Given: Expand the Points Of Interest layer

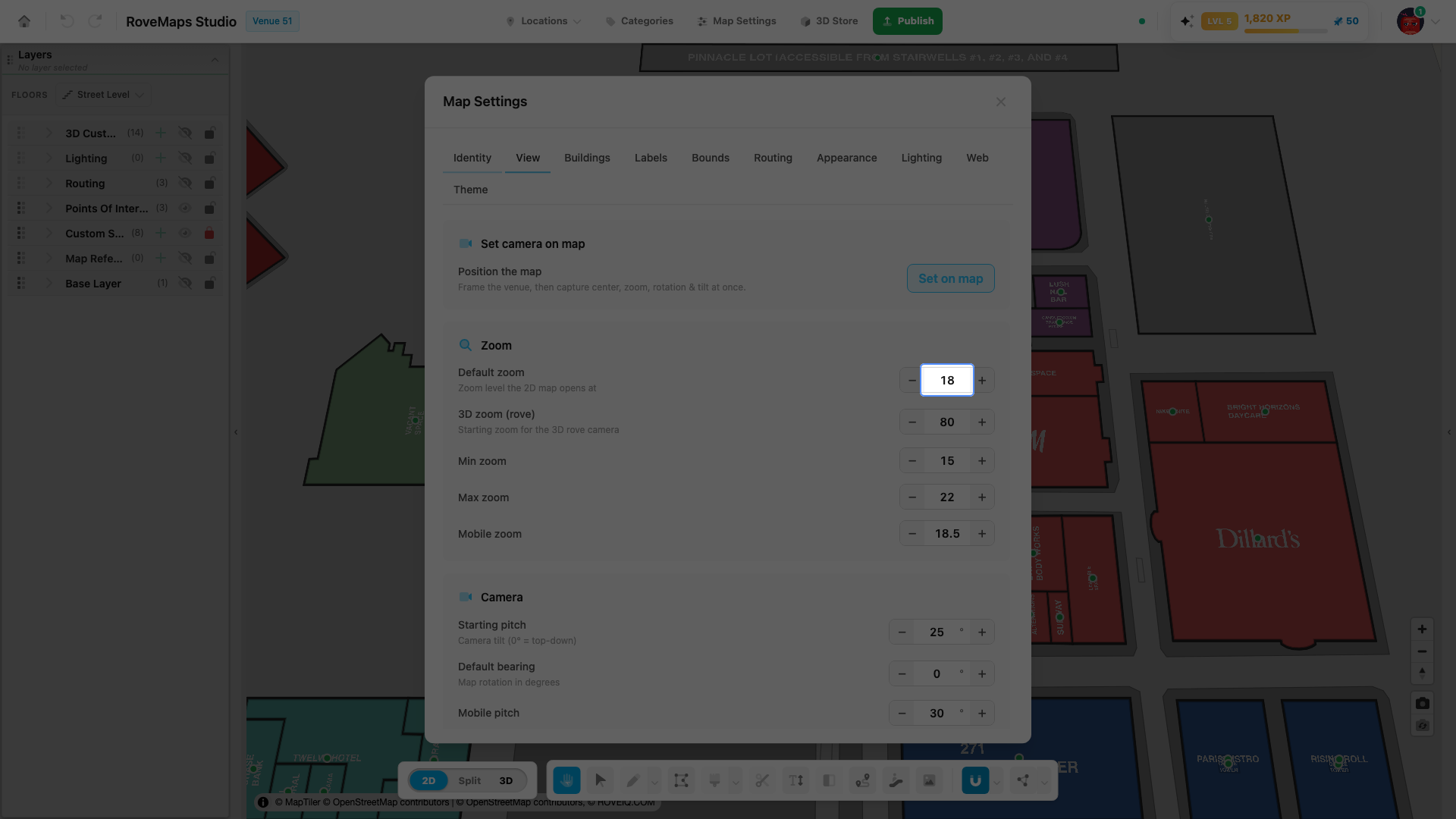Looking at the screenshot, I should pos(49,208).
